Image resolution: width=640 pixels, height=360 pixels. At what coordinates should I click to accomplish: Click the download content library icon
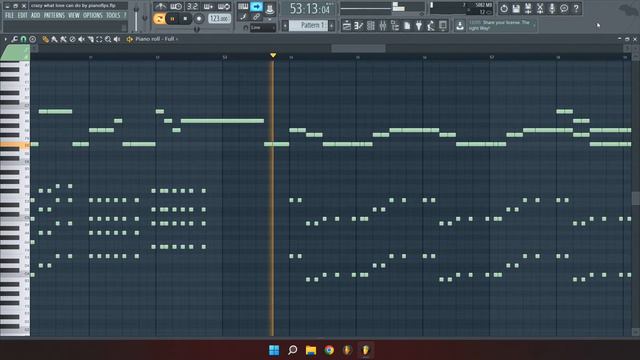[x=460, y=26]
